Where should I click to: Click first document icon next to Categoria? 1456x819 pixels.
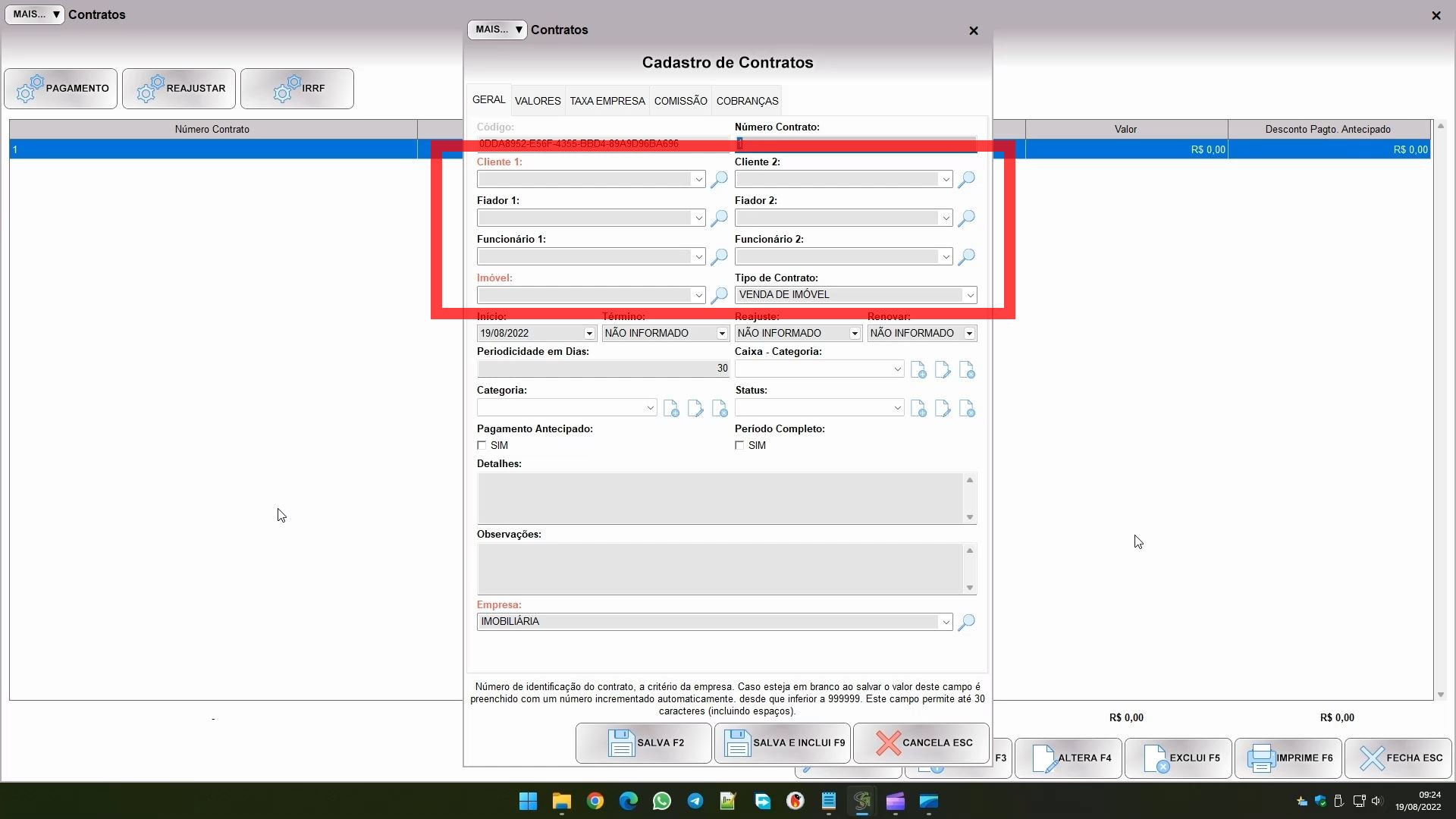point(671,409)
